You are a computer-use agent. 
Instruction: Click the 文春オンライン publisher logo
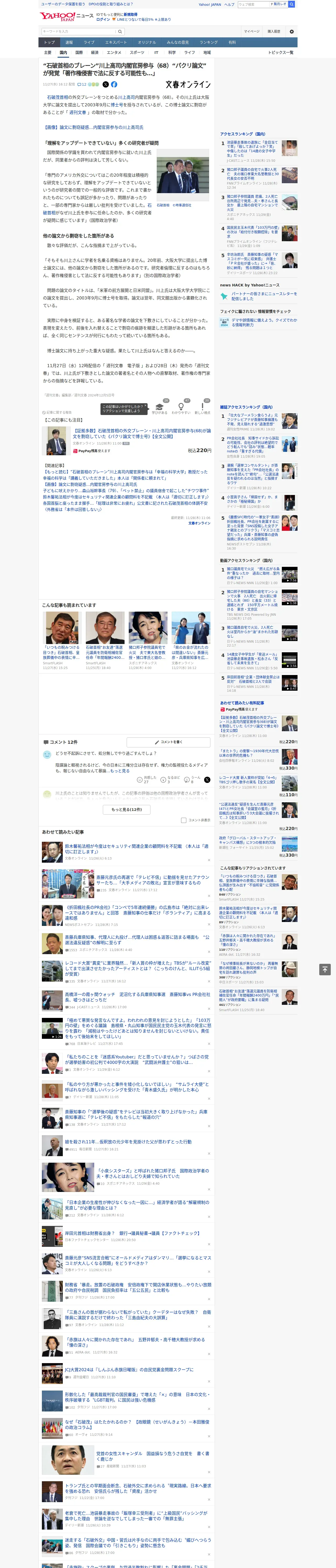click(x=188, y=85)
